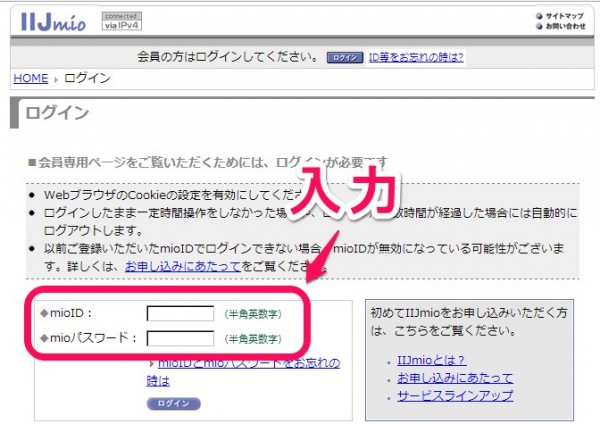Viewport: 600px width, 424px height.
Task: Go to HOME in the breadcrumb
Action: [31, 78]
